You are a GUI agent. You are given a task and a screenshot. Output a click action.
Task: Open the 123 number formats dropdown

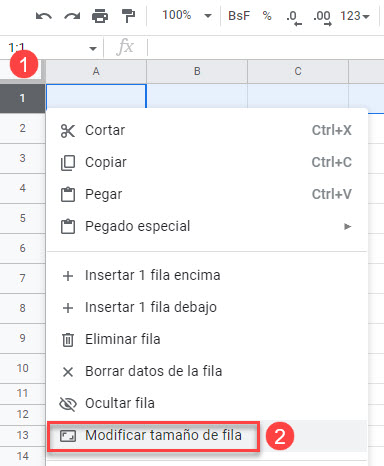tap(355, 16)
